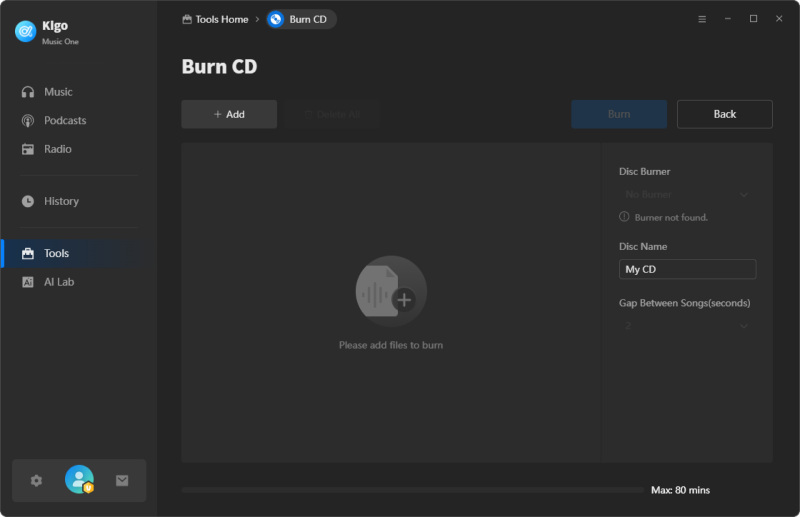The height and width of the screenshot is (517, 800).
Task: Click the disc capacity progress bar
Action: 412,490
